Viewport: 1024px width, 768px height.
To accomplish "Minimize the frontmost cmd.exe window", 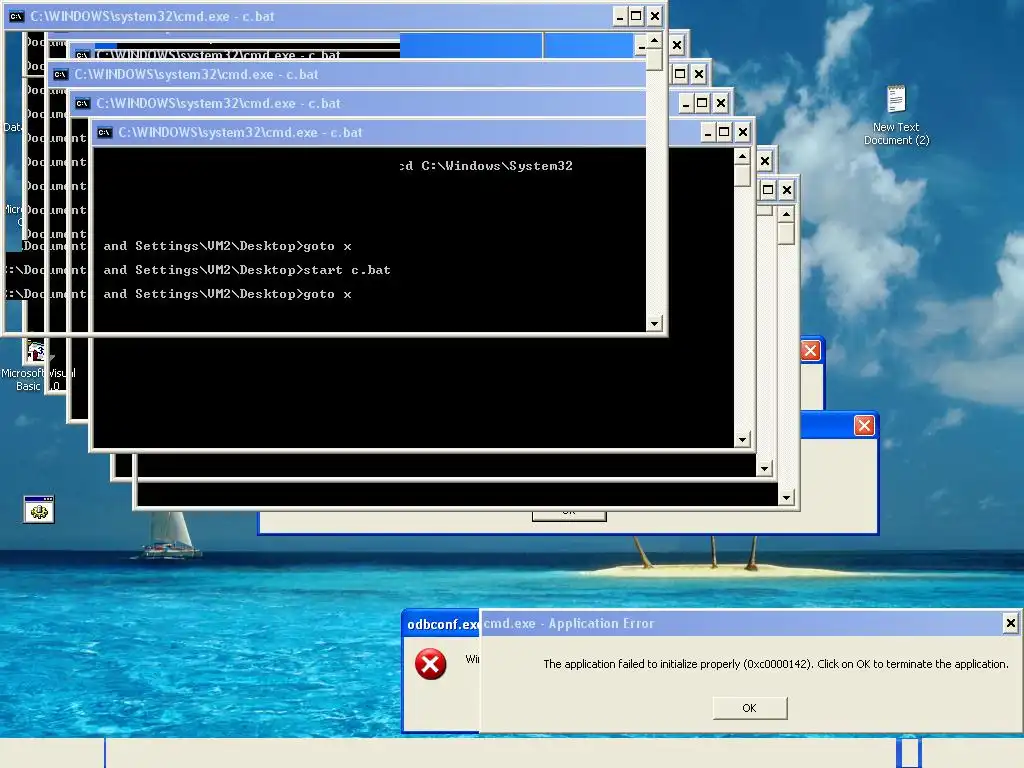I will pos(620,16).
